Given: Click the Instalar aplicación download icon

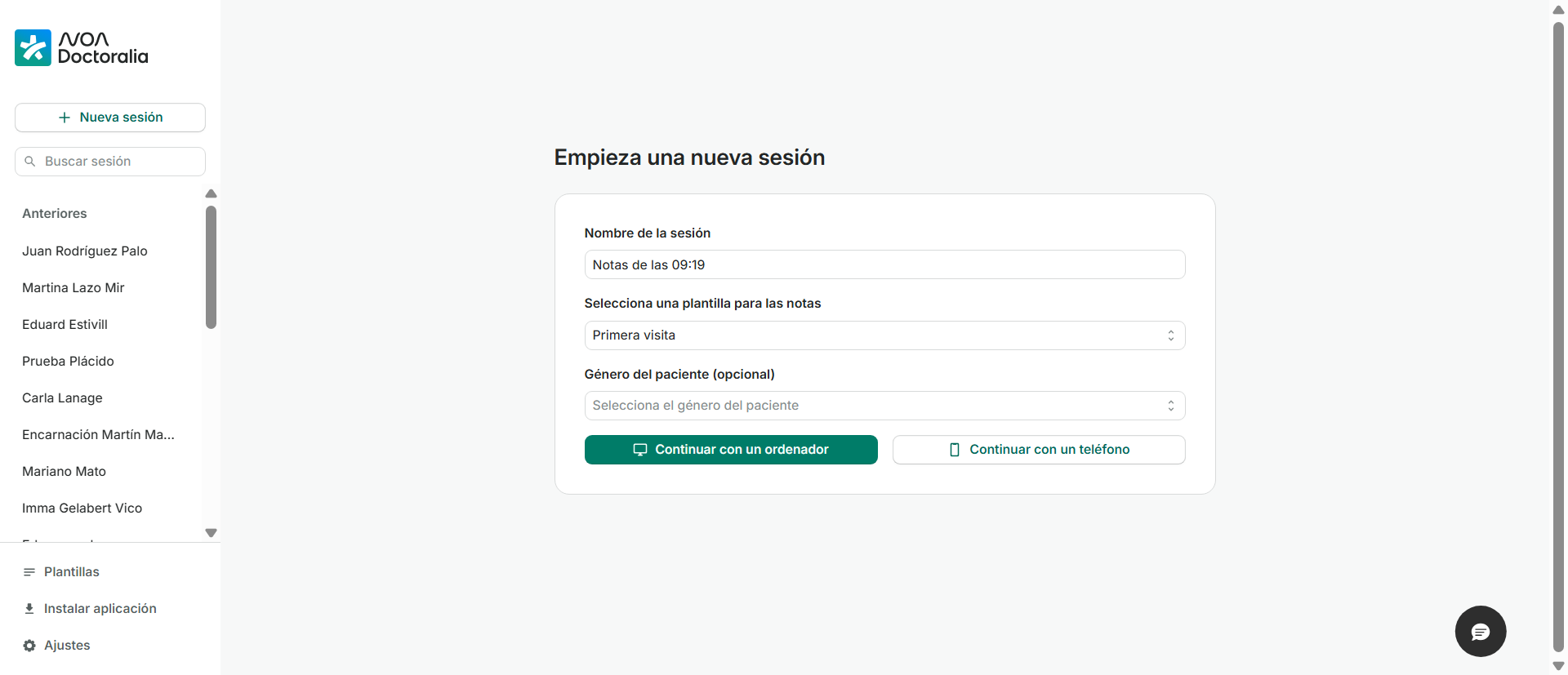Looking at the screenshot, I should coord(29,609).
